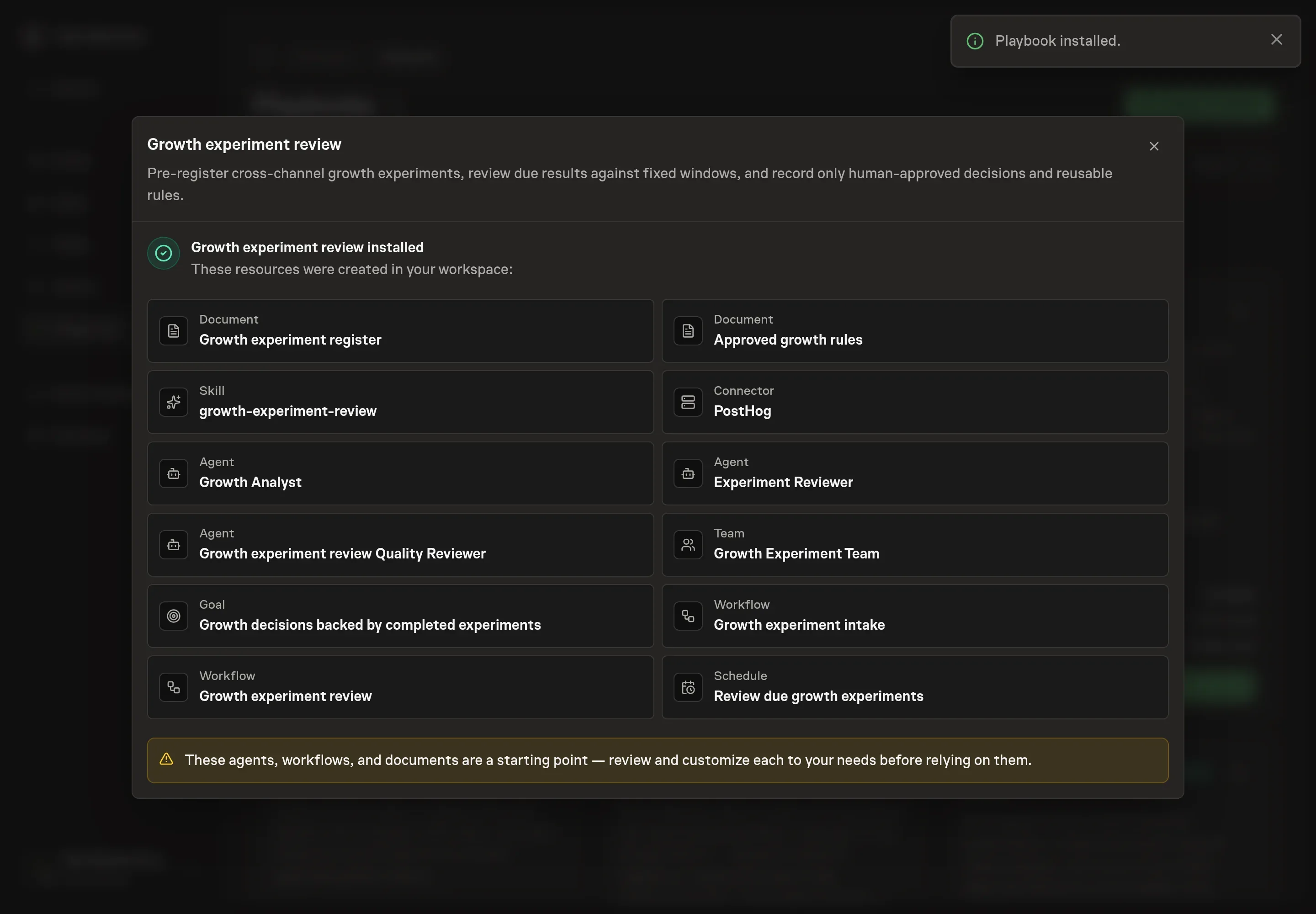Open the Growth experiment review workflow name
This screenshot has height=914, width=1316.
pyautogui.click(x=285, y=696)
